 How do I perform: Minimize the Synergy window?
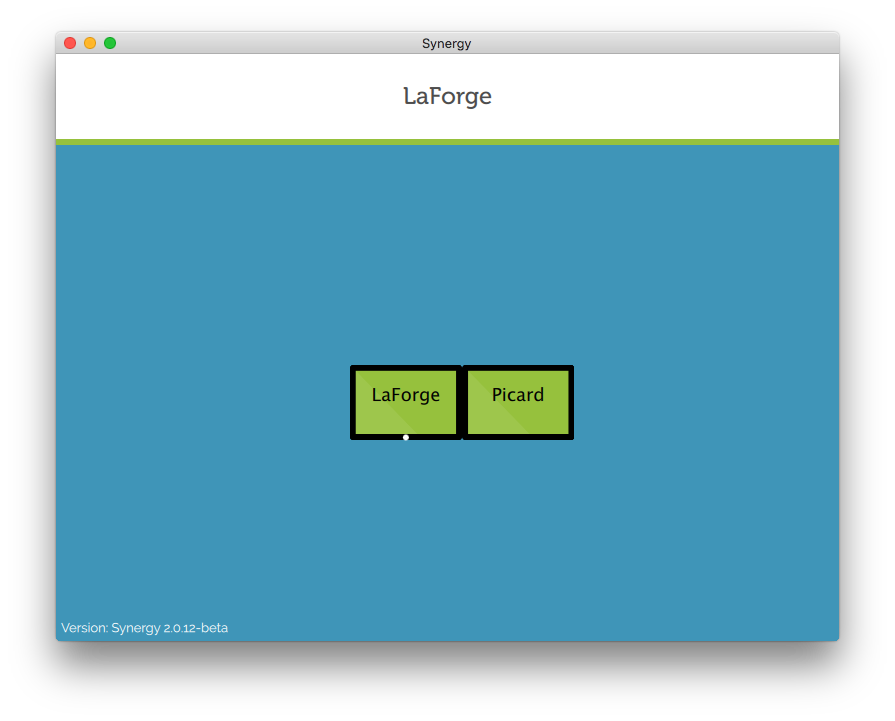point(90,43)
